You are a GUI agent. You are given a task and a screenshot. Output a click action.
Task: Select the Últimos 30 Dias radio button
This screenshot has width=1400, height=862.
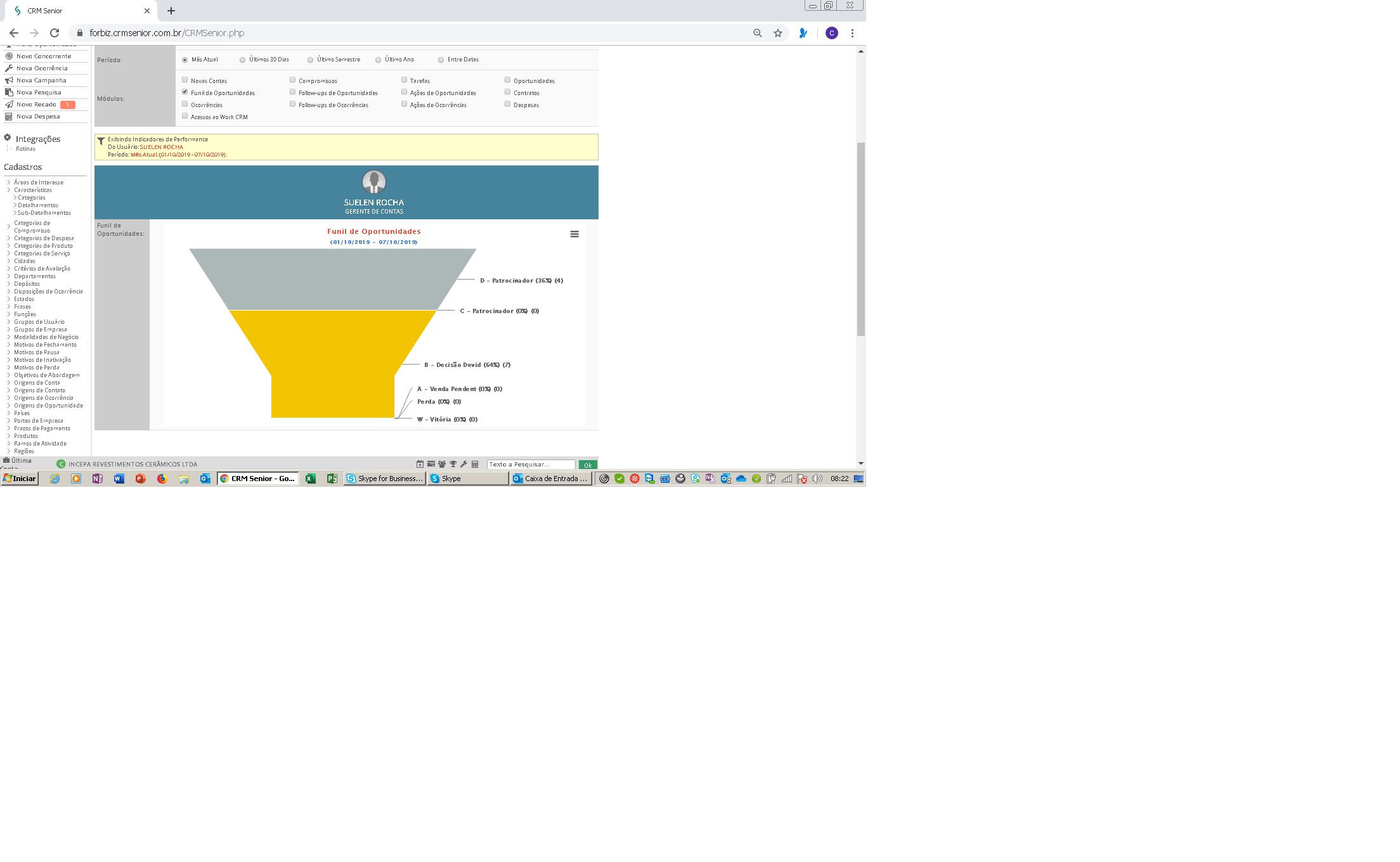click(242, 60)
